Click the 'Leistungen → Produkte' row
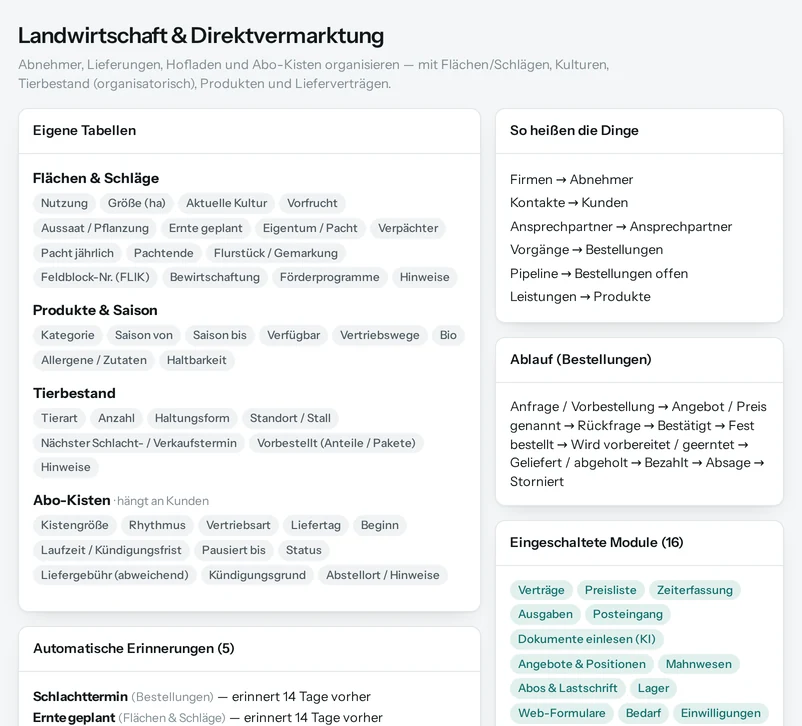Viewport: 802px width, 726px height. point(580,297)
